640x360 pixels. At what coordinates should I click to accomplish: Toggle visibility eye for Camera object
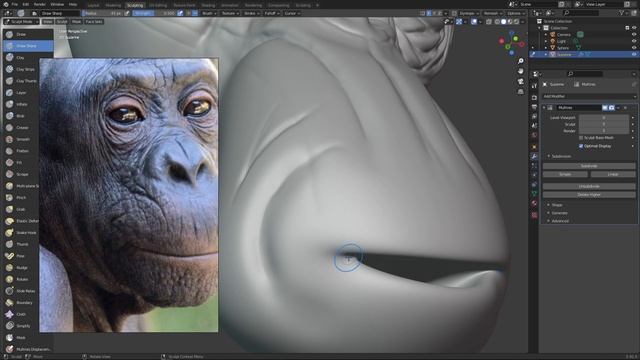tap(634, 35)
